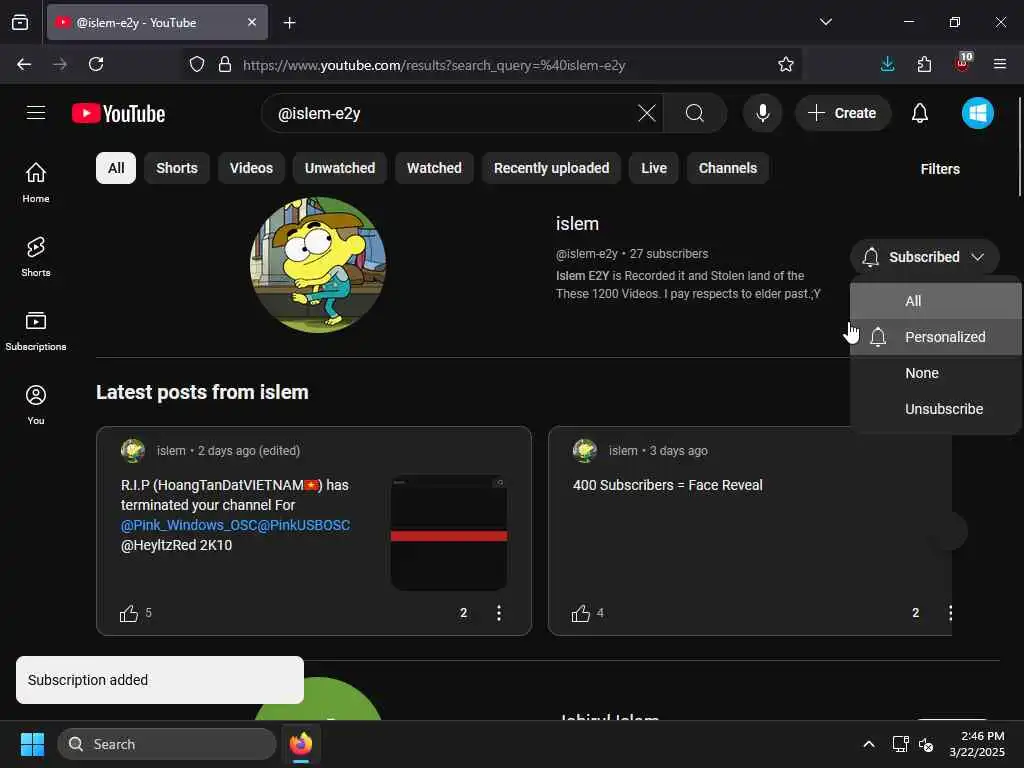
Task: Like the R.I.P HoangTanDatVIETNAM post
Action: pyautogui.click(x=129, y=613)
